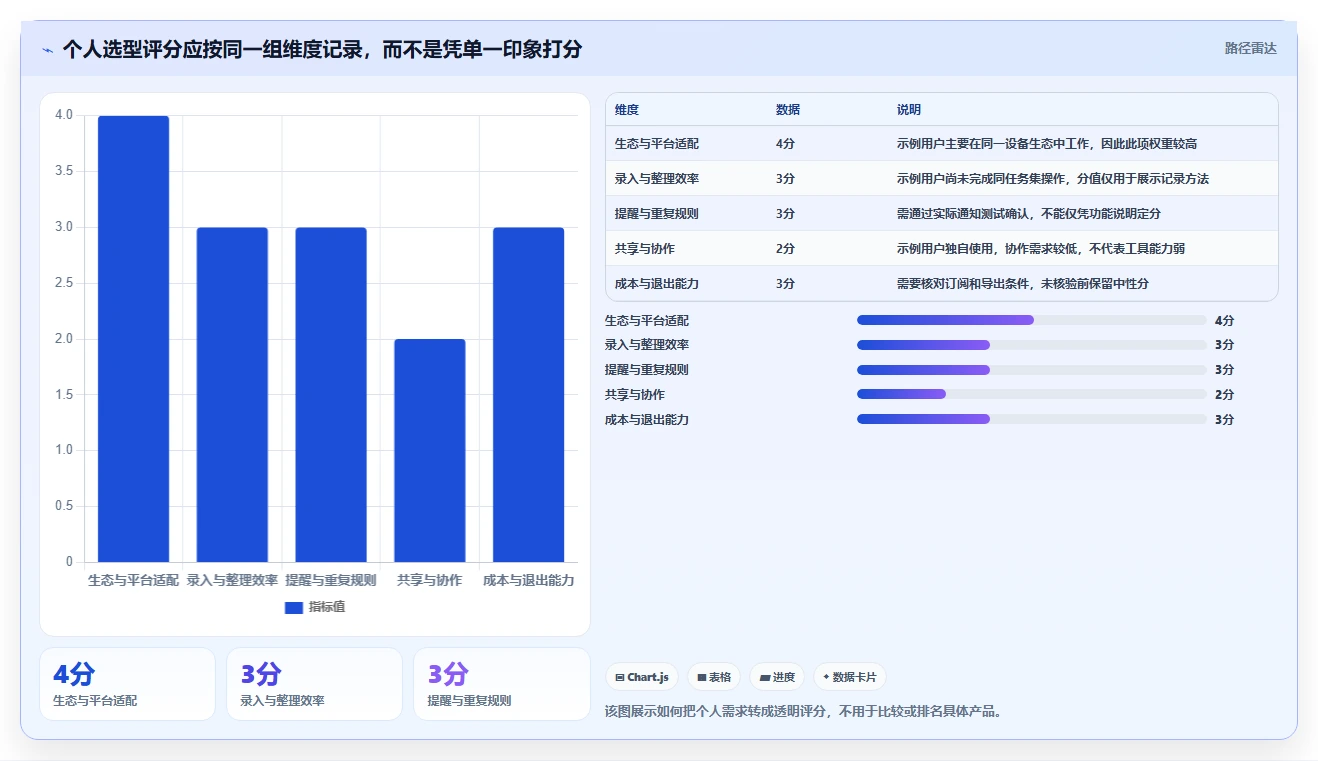
Task: Click the 提醒与重复规则 progress bar
Action: click(x=1032, y=370)
